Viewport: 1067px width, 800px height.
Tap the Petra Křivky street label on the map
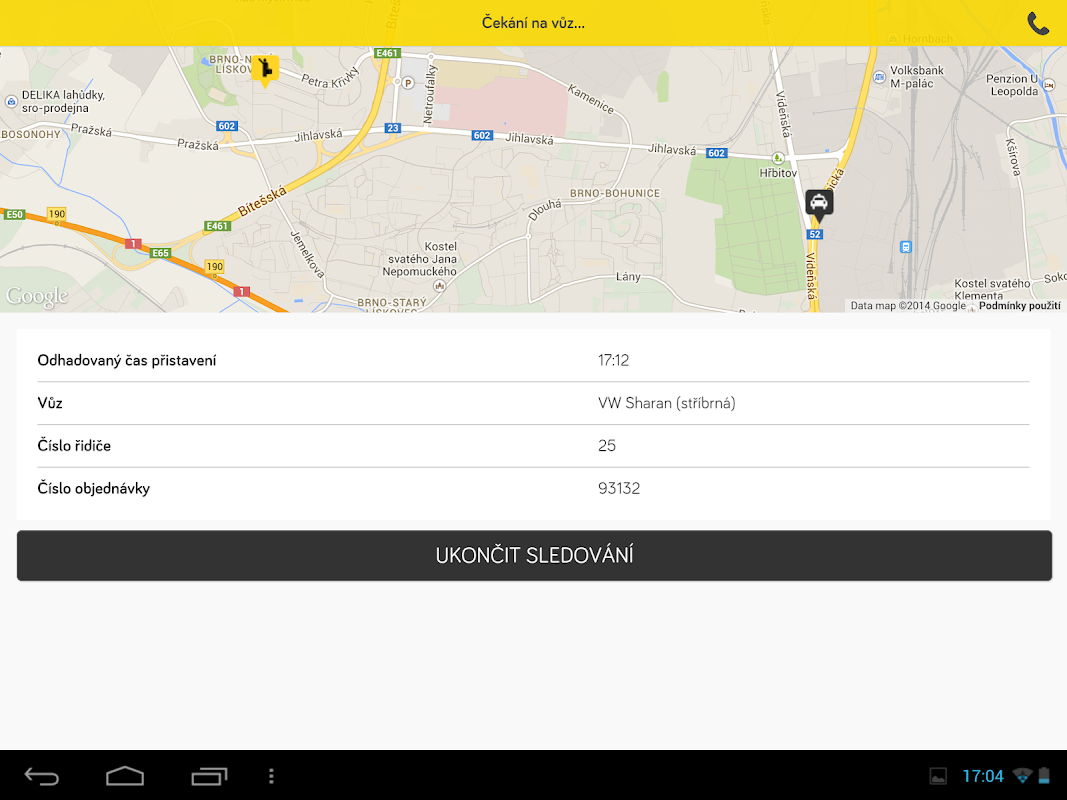click(x=330, y=79)
